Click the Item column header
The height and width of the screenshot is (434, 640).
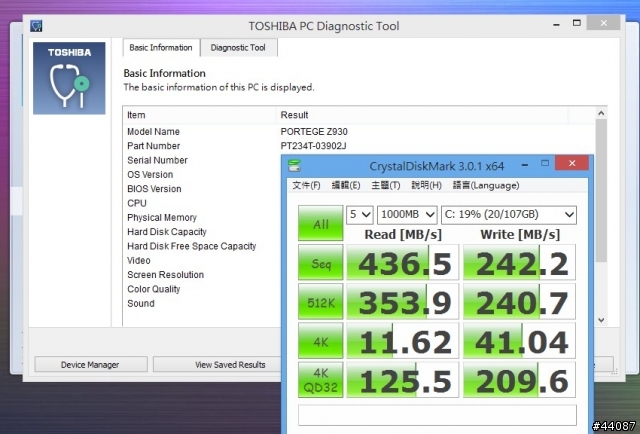(200, 115)
